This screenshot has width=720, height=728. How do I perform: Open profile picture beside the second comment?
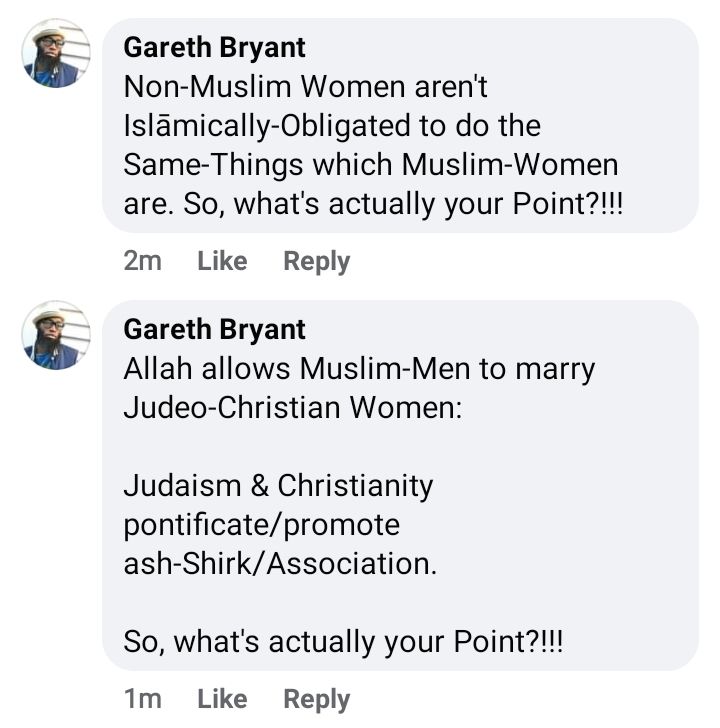tap(56, 335)
